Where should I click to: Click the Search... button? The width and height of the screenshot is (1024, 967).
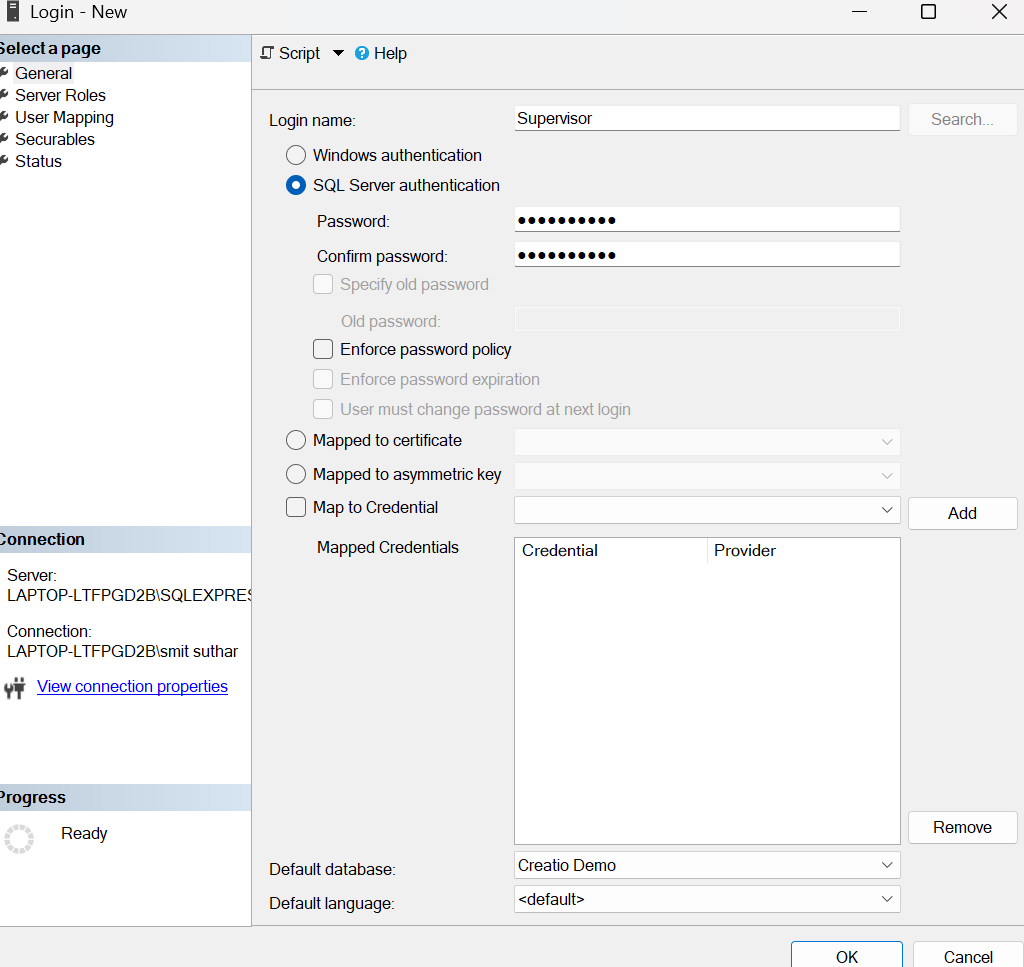click(x=962, y=119)
